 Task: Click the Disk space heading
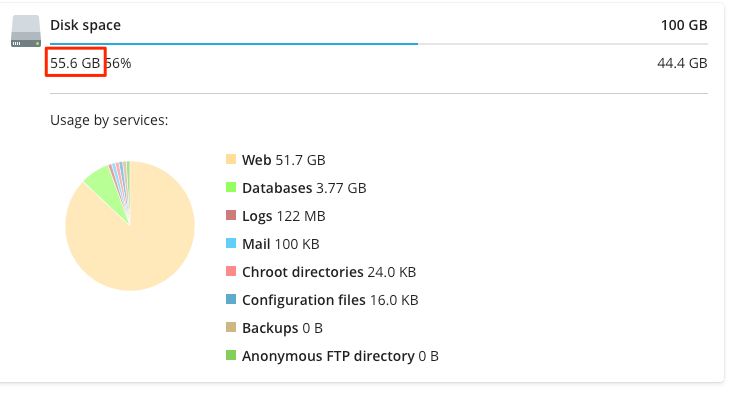pos(85,25)
